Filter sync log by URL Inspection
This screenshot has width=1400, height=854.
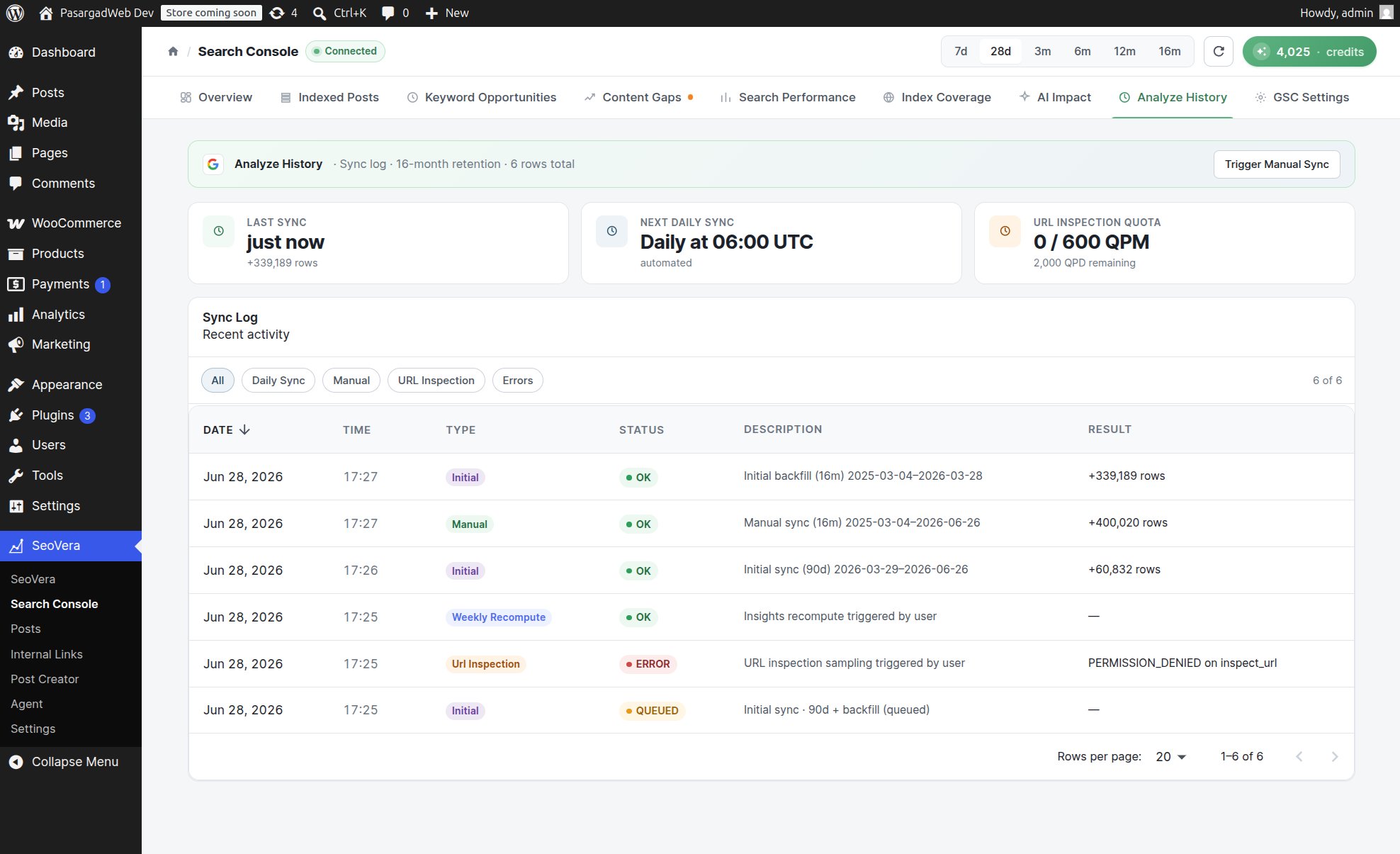(436, 381)
